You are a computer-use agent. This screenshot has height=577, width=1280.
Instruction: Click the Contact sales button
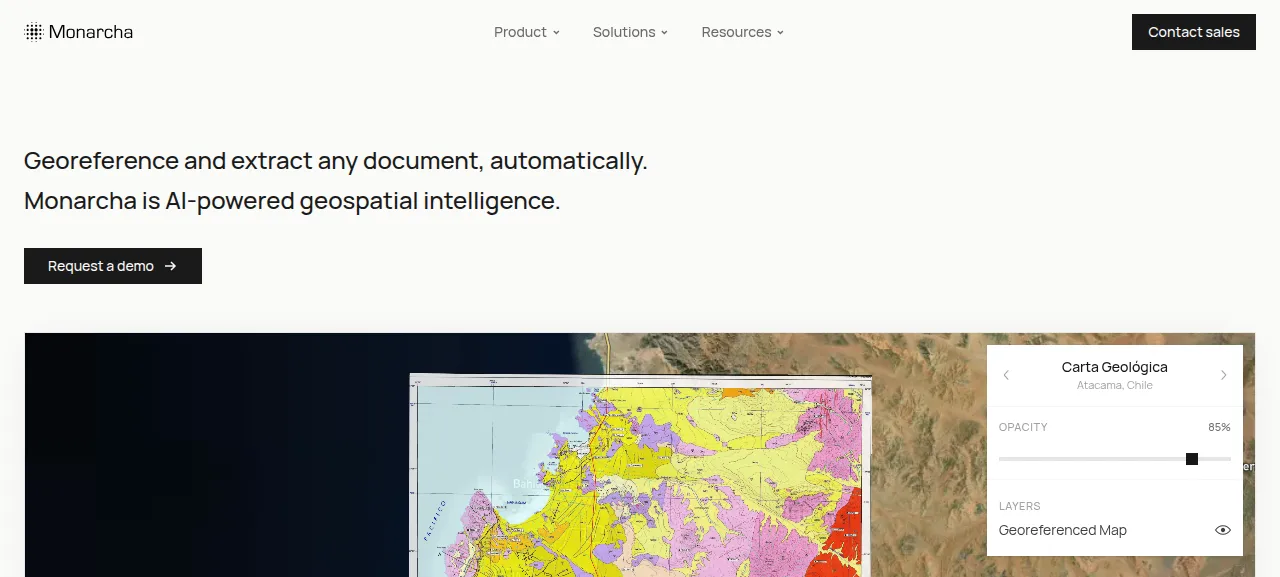tap(1194, 32)
